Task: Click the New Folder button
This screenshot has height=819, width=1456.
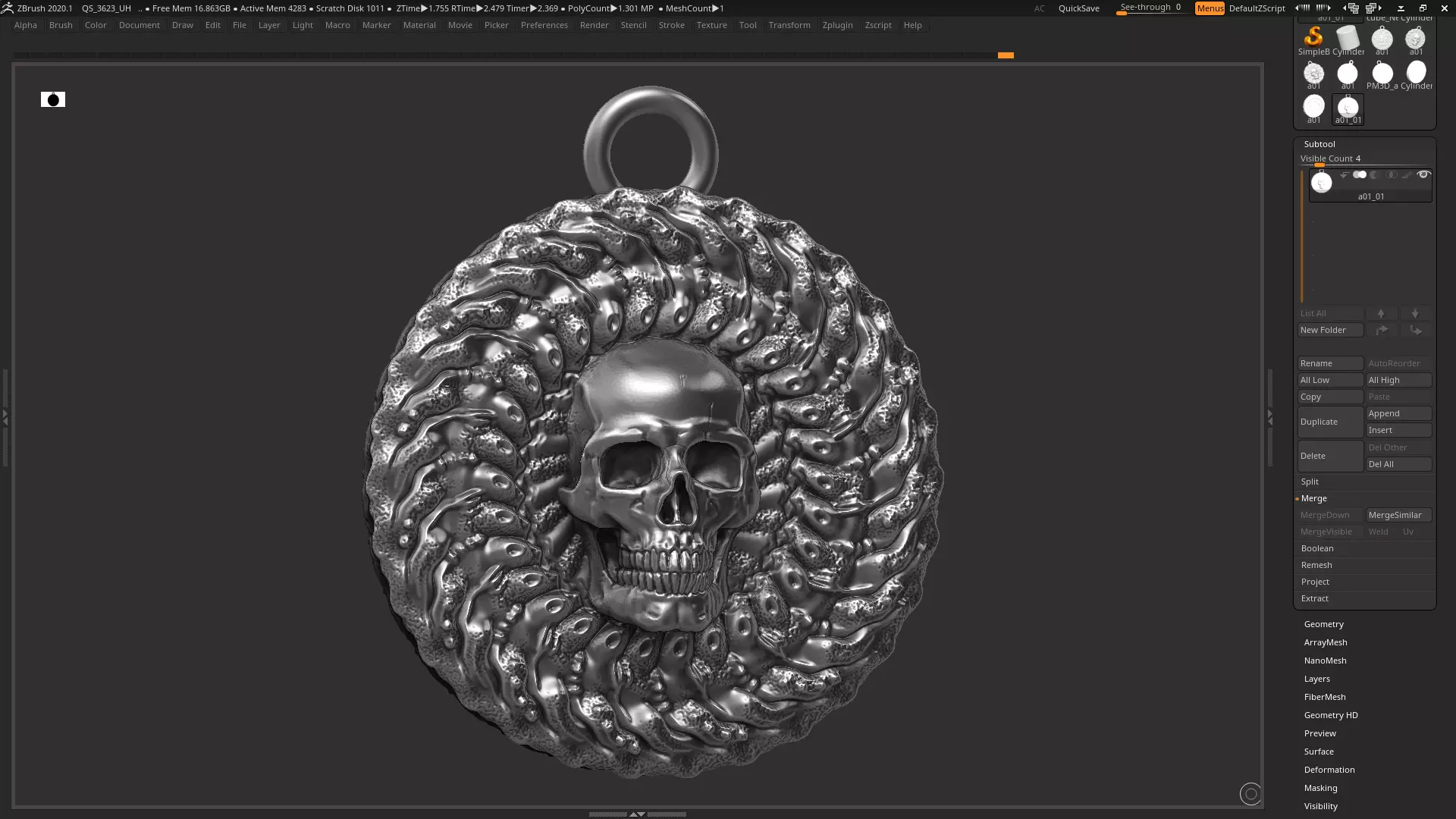Action: [x=1330, y=330]
